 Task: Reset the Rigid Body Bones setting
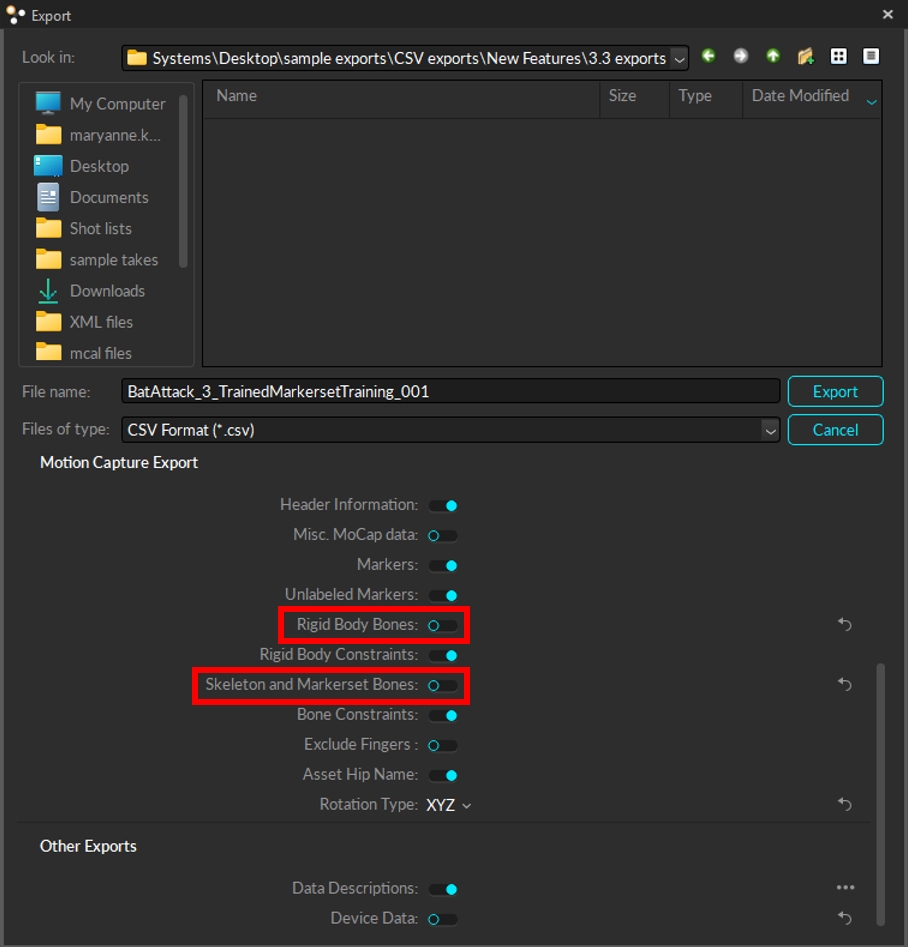pyautogui.click(x=845, y=624)
